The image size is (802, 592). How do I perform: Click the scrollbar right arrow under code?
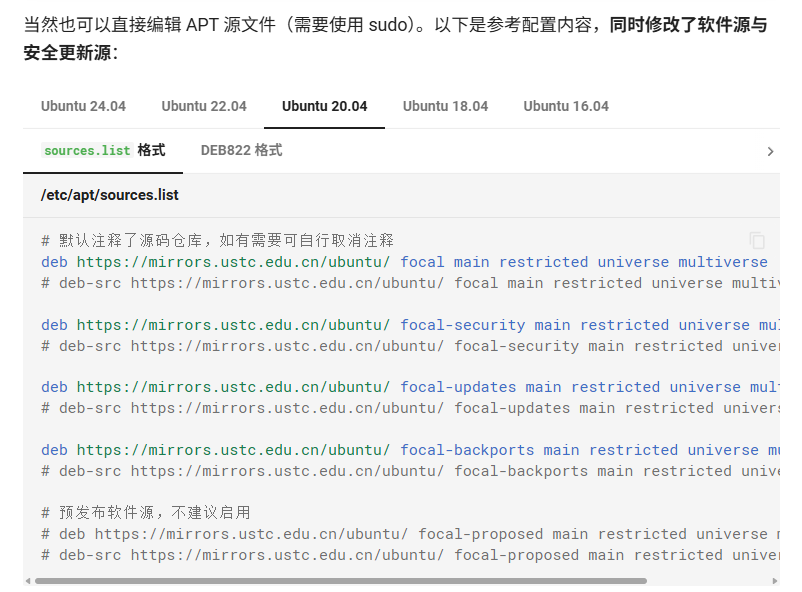pos(775,581)
